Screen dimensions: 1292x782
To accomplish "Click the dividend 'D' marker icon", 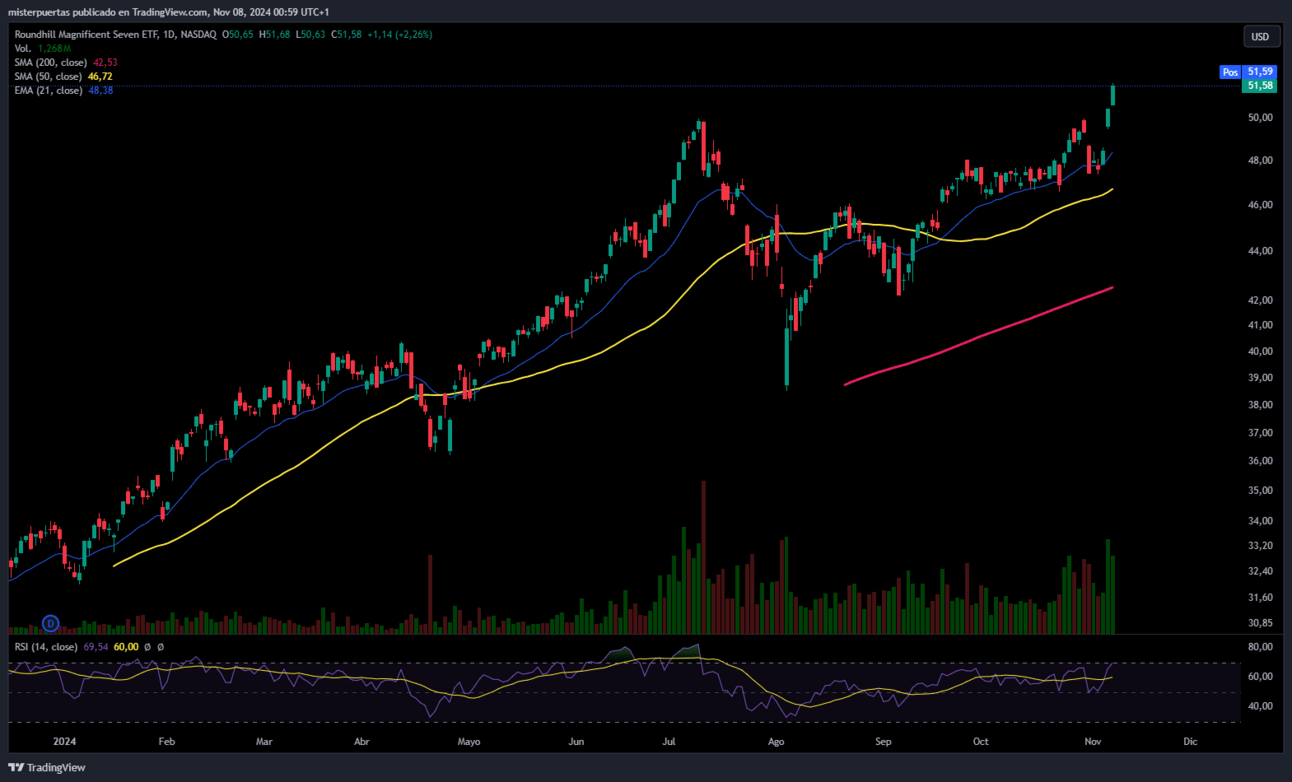I will click(x=51, y=624).
